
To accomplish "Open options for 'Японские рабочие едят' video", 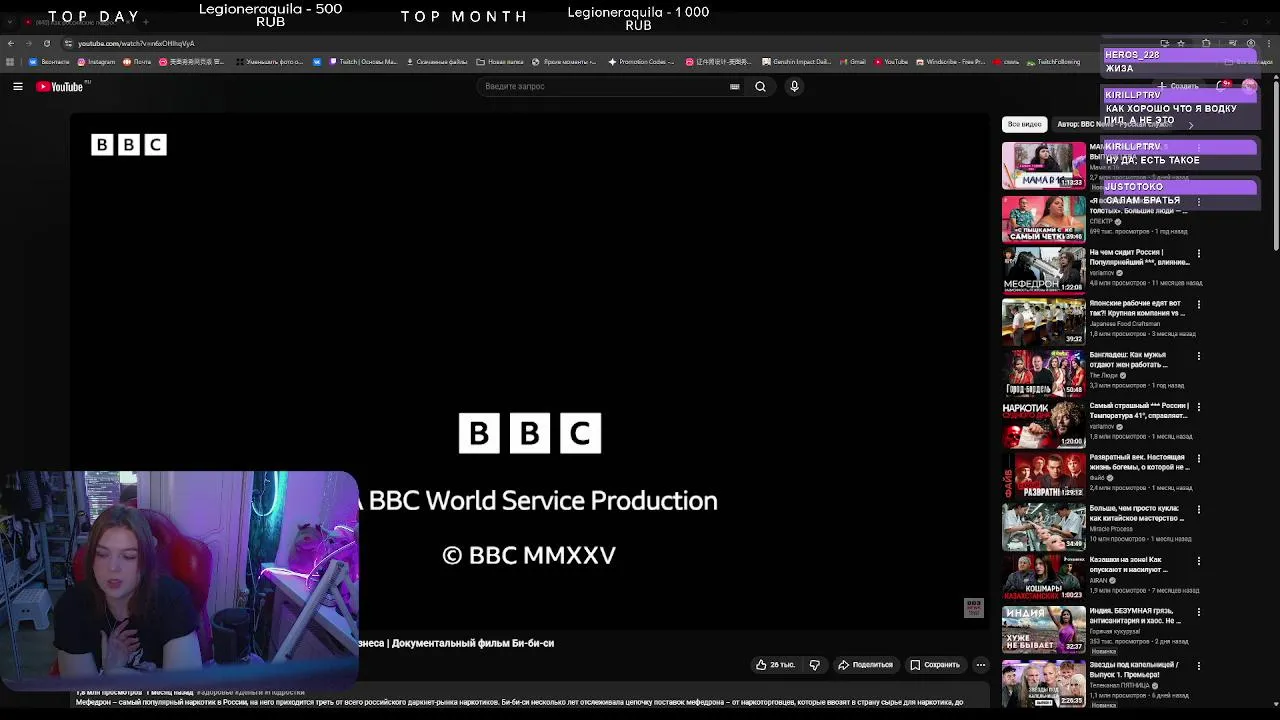I will [x=1199, y=305].
